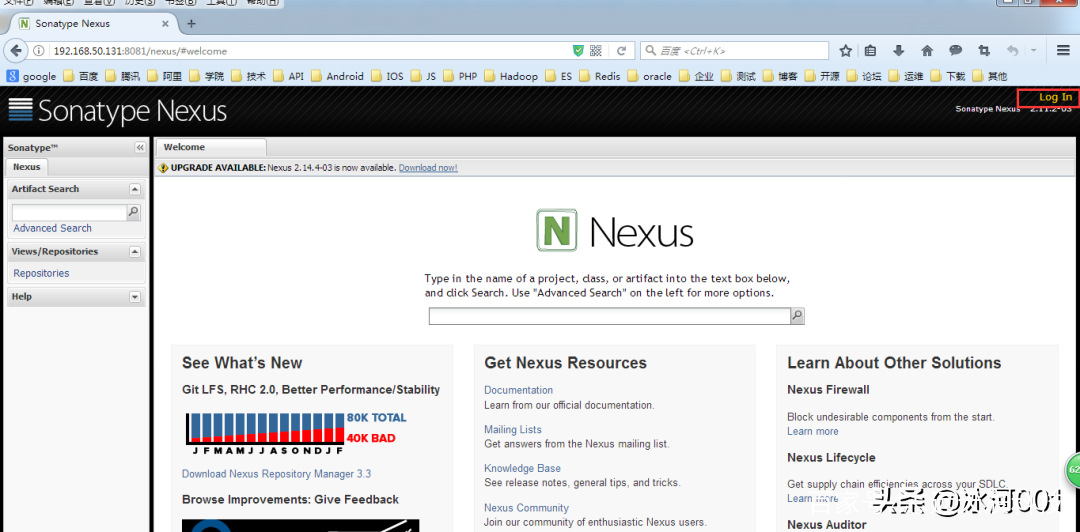Viewport: 1080px width, 532px height.
Task: Open the IOS bookmark folder
Action: pos(386,76)
